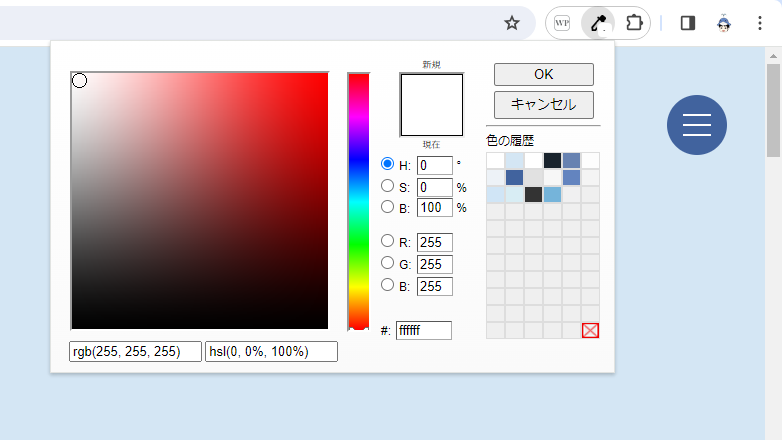Toggle the browser side panel icon

[688, 23]
